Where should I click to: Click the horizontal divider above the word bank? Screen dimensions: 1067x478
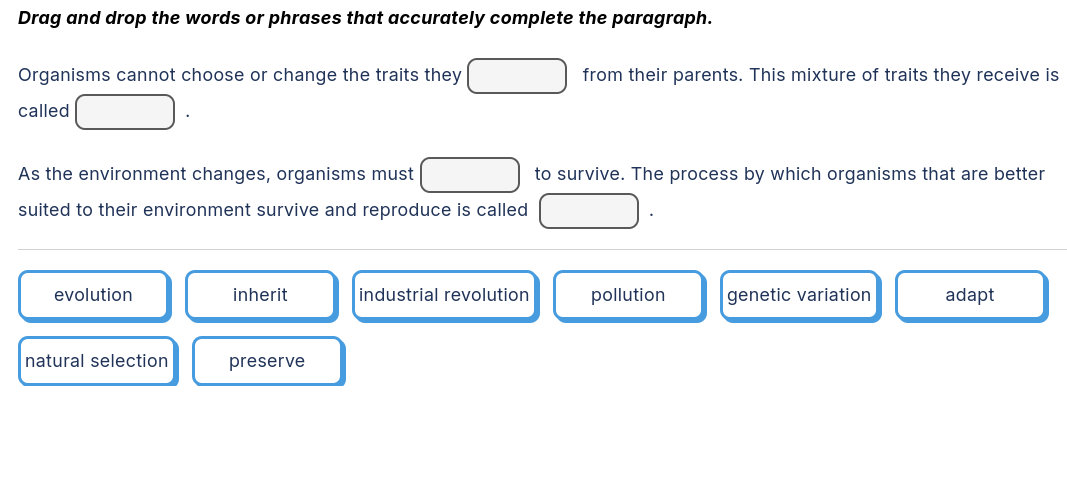point(542,250)
